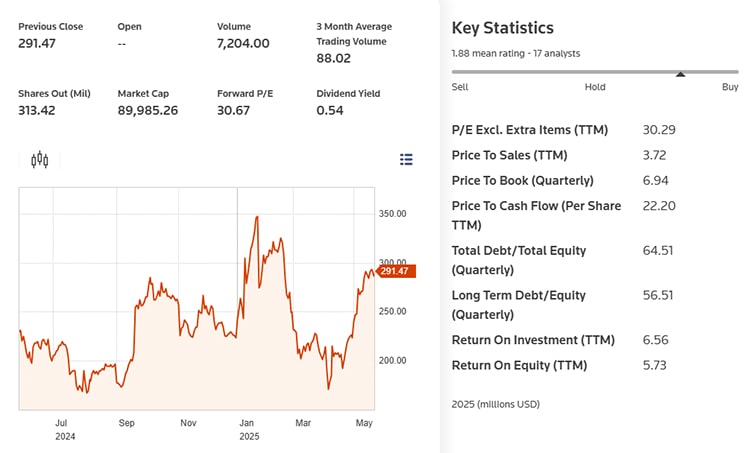Click the analyst rating triangle marker
The height and width of the screenshot is (453, 750).
pos(680,74)
